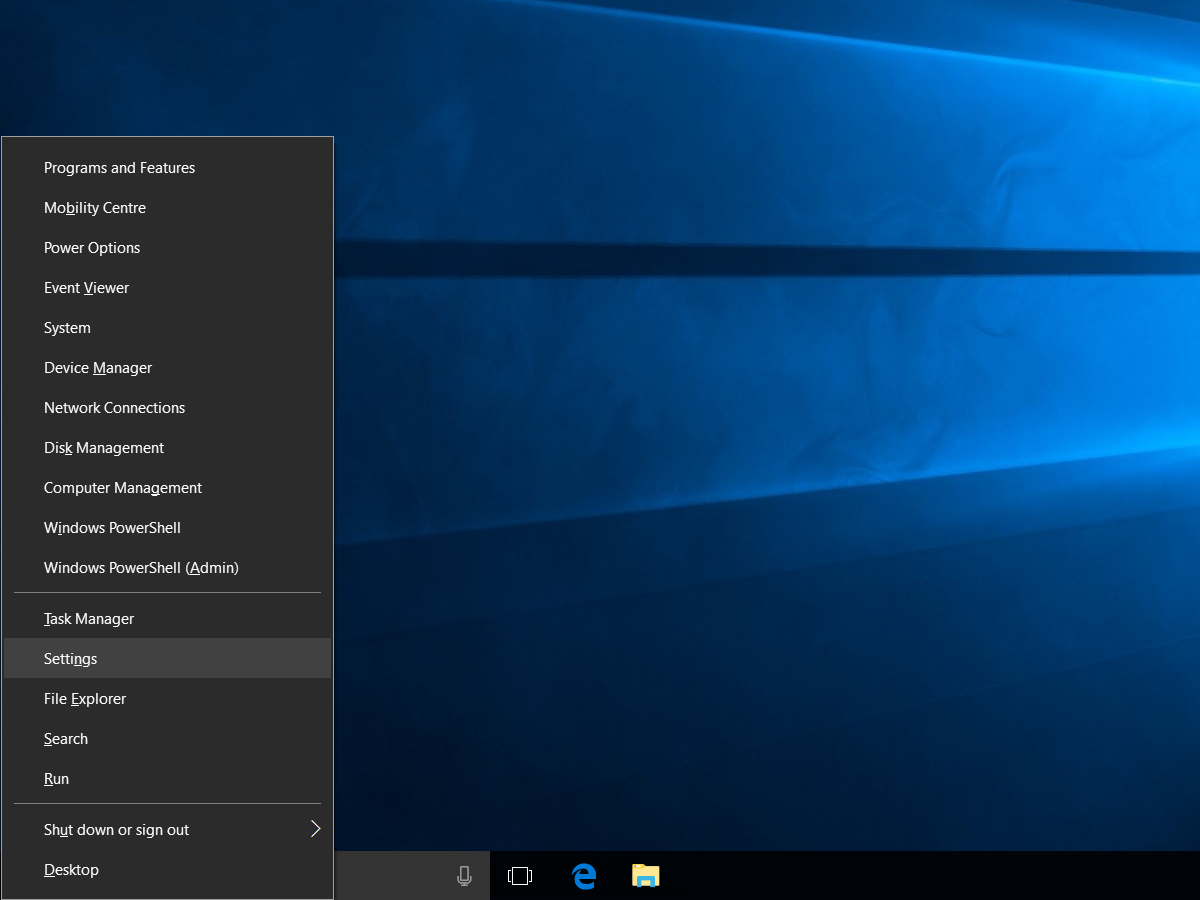Choose Network Connections
1200x900 pixels.
pyautogui.click(x=167, y=408)
